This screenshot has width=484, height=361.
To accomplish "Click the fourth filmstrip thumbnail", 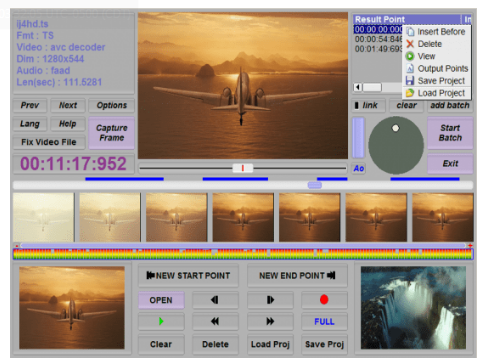I will 243,217.
